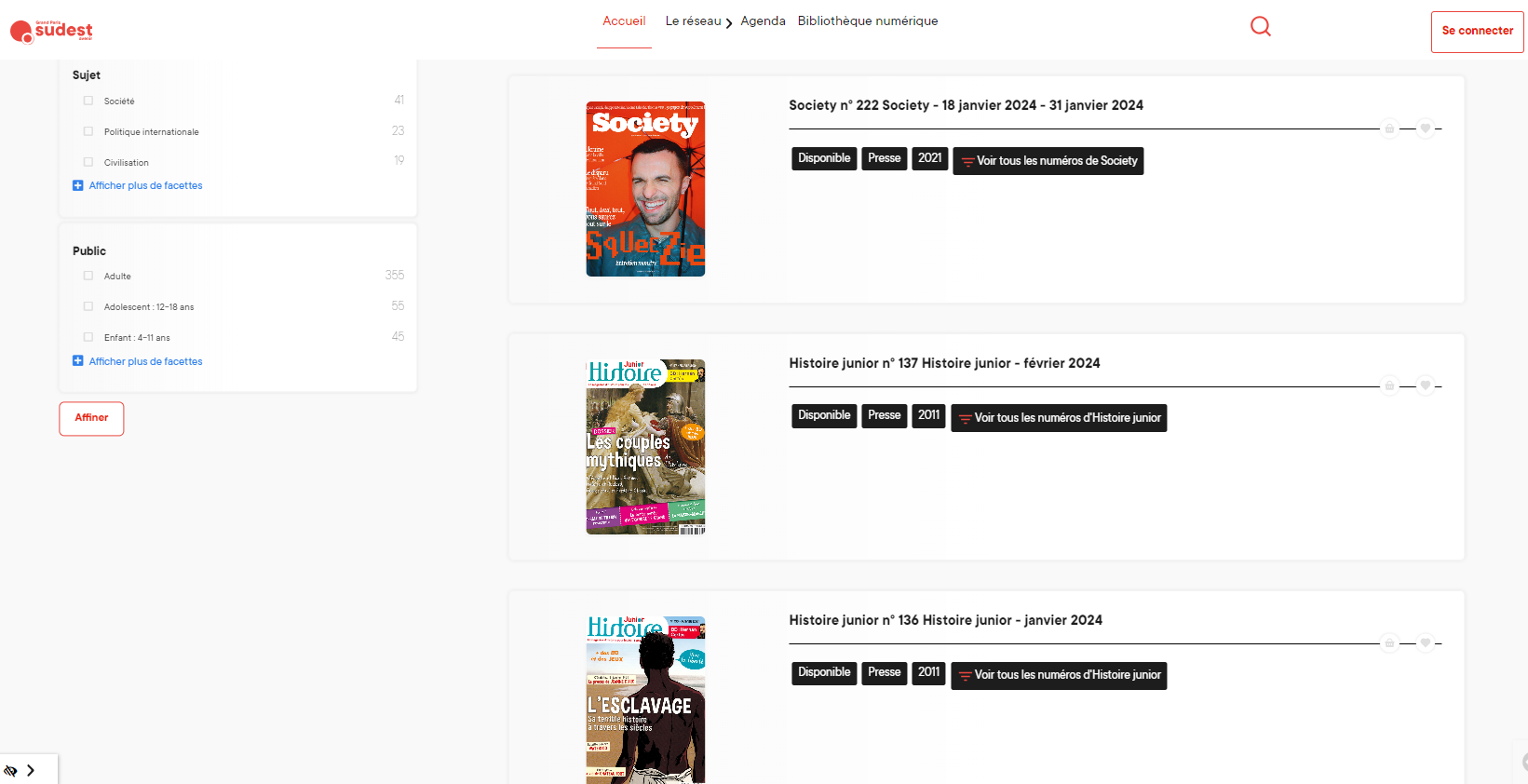Click the Se connecter button
Image resolution: width=1528 pixels, height=784 pixels.
(1478, 32)
